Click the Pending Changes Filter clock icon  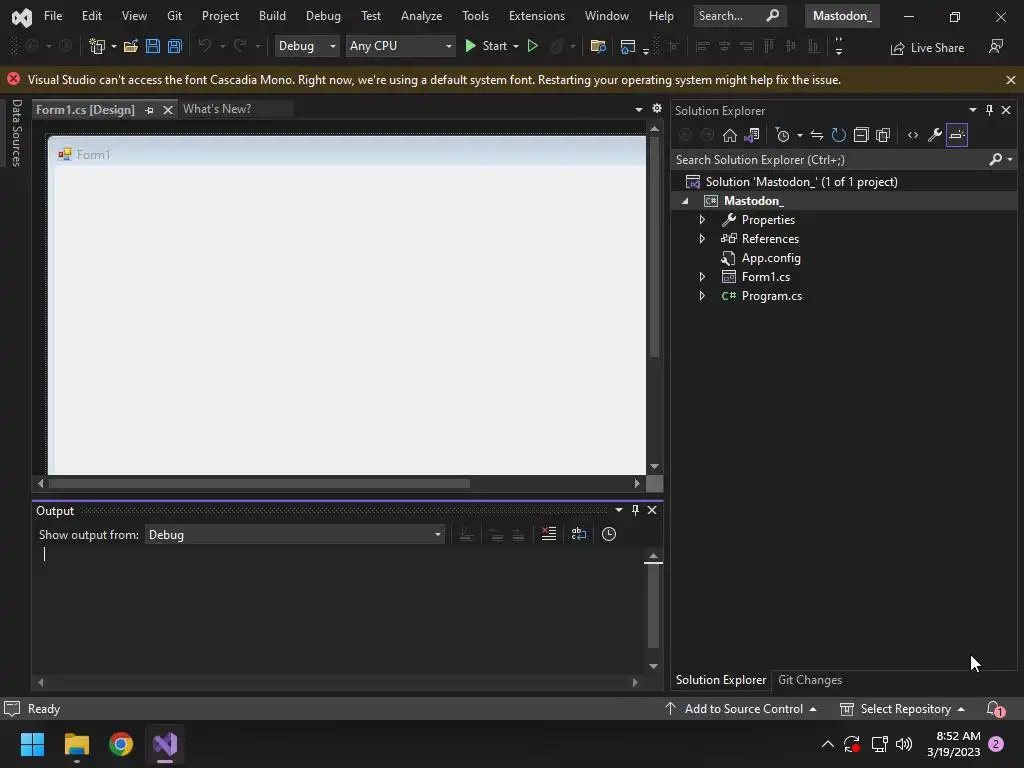coord(782,135)
